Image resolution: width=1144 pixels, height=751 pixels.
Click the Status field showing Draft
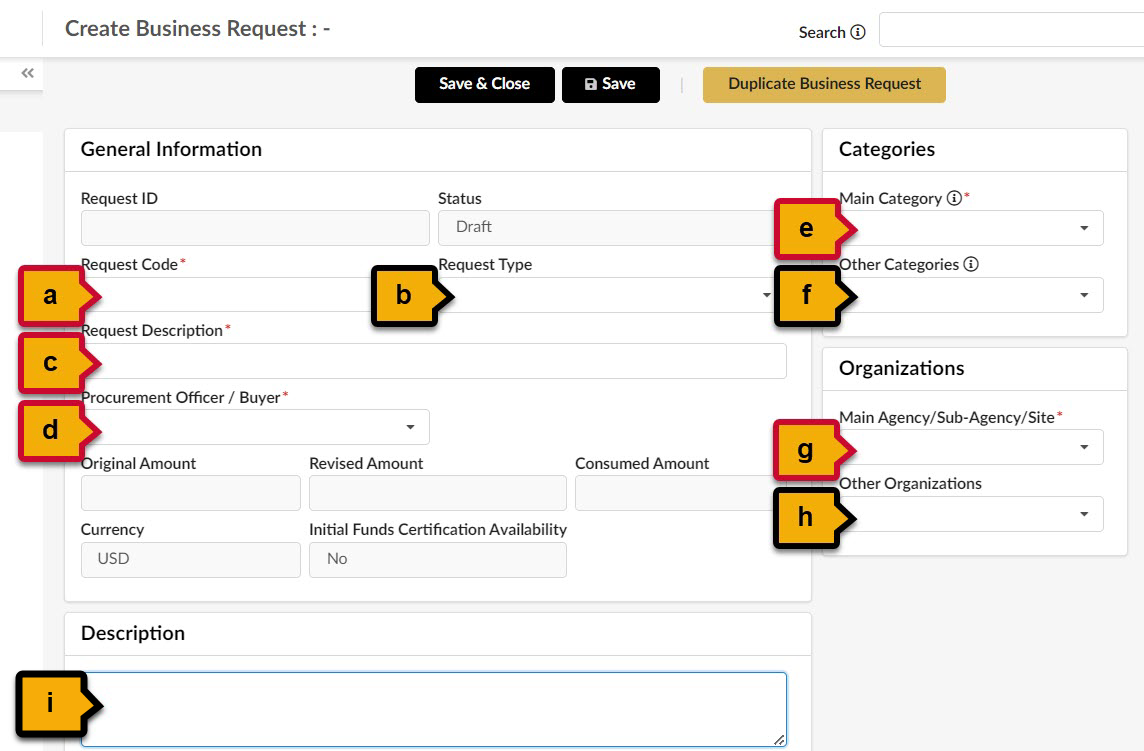pyautogui.click(x=610, y=228)
